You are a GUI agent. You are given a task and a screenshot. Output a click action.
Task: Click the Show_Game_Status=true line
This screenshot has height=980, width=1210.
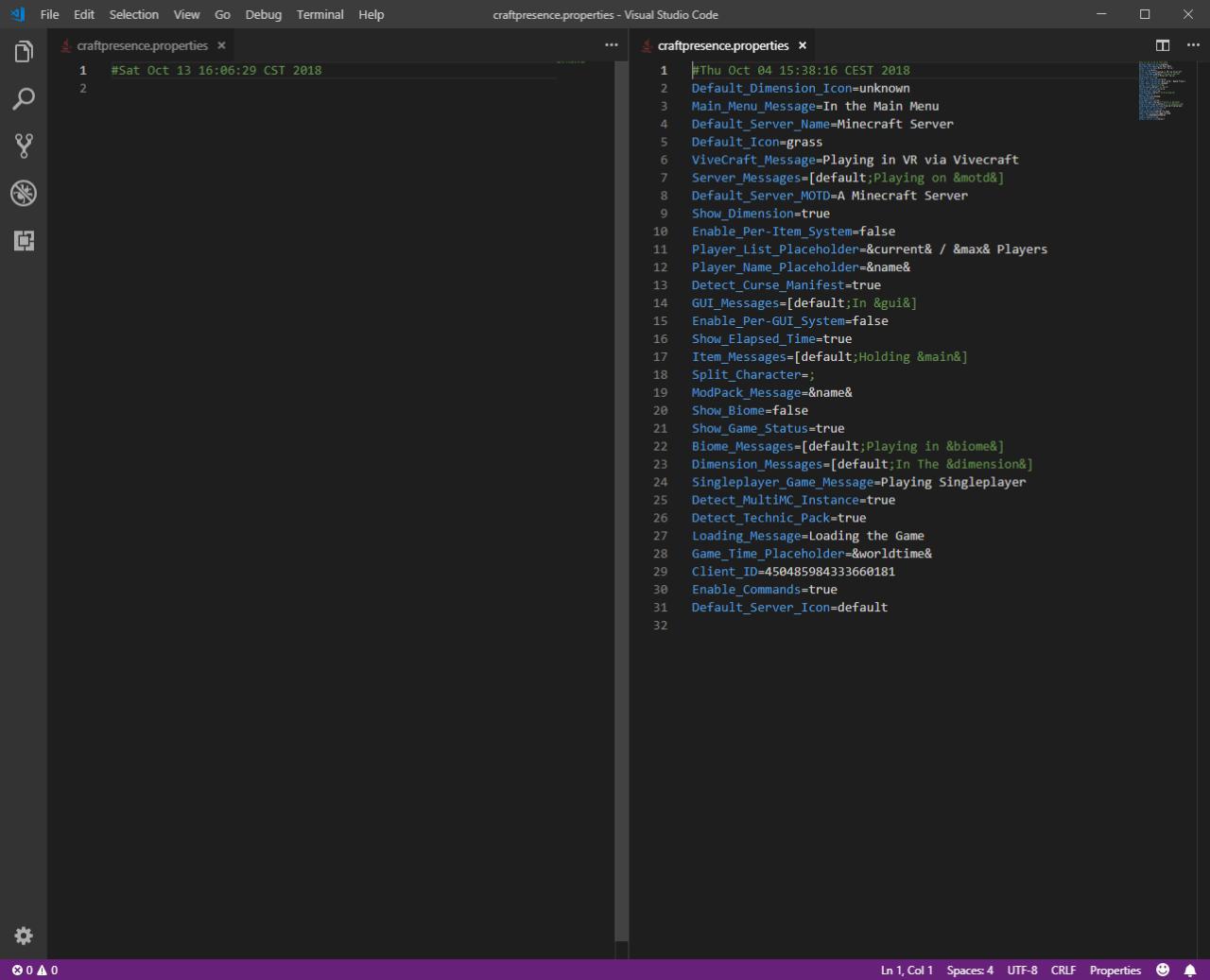[768, 429]
